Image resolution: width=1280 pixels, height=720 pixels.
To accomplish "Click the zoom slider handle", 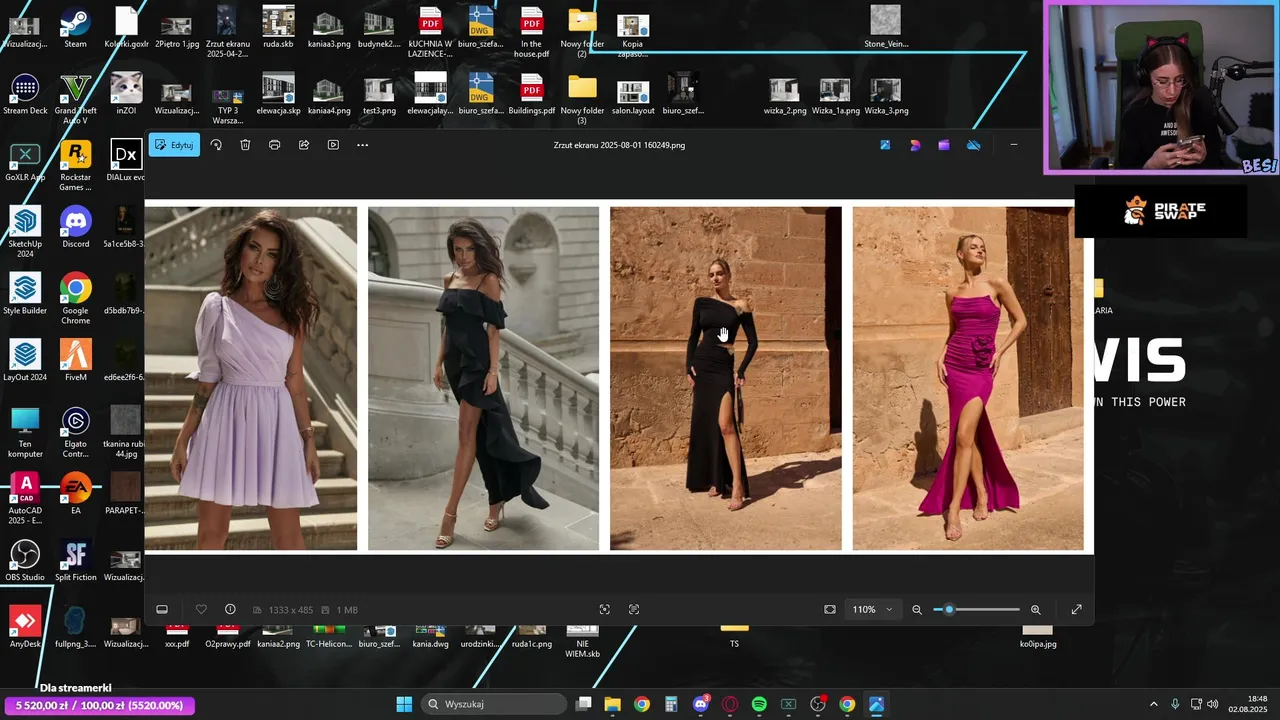I will point(949,610).
